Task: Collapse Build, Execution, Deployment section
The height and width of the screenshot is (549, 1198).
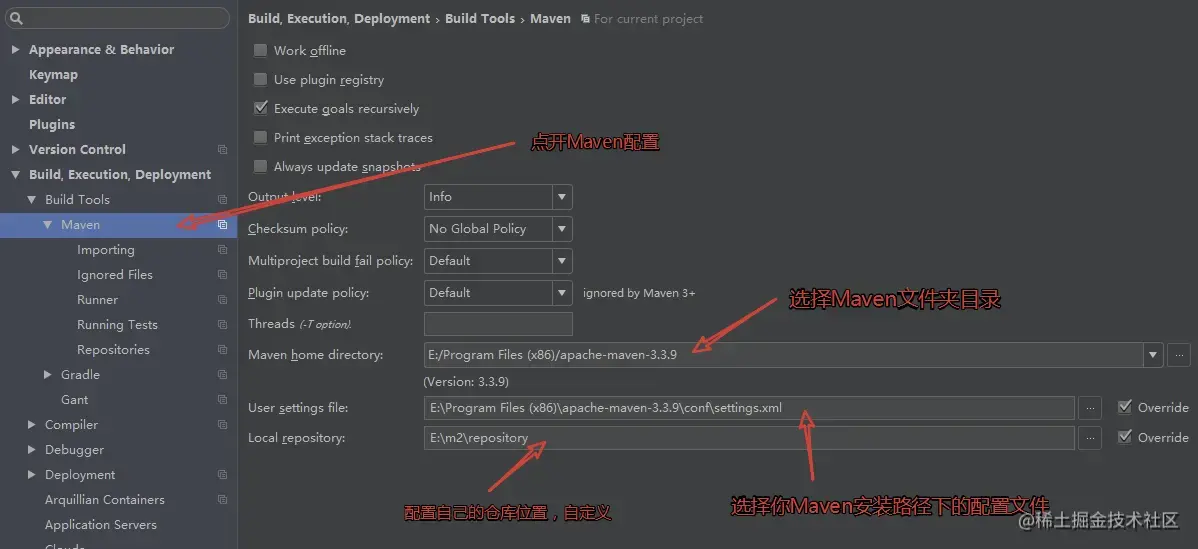Action: (15, 175)
